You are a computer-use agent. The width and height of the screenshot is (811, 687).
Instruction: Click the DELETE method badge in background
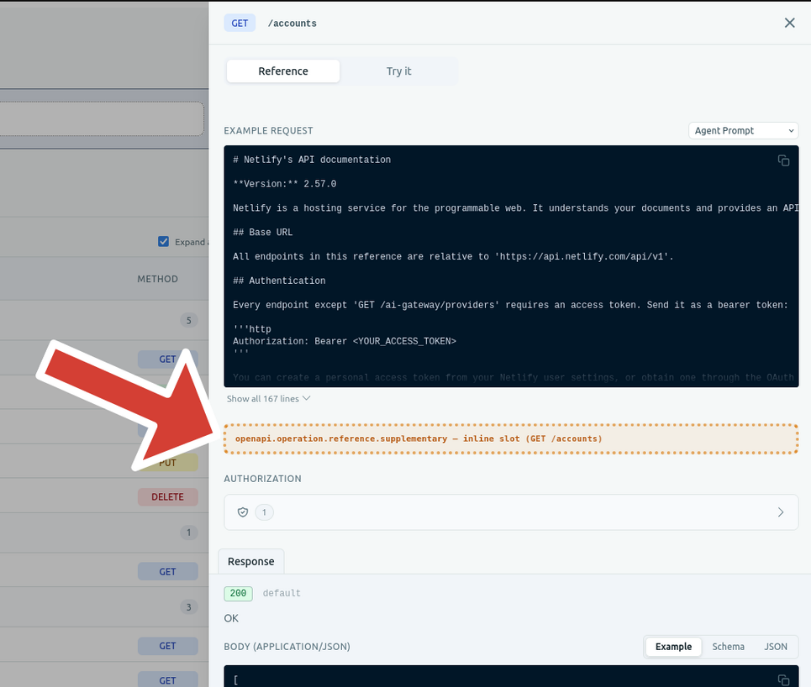(168, 497)
